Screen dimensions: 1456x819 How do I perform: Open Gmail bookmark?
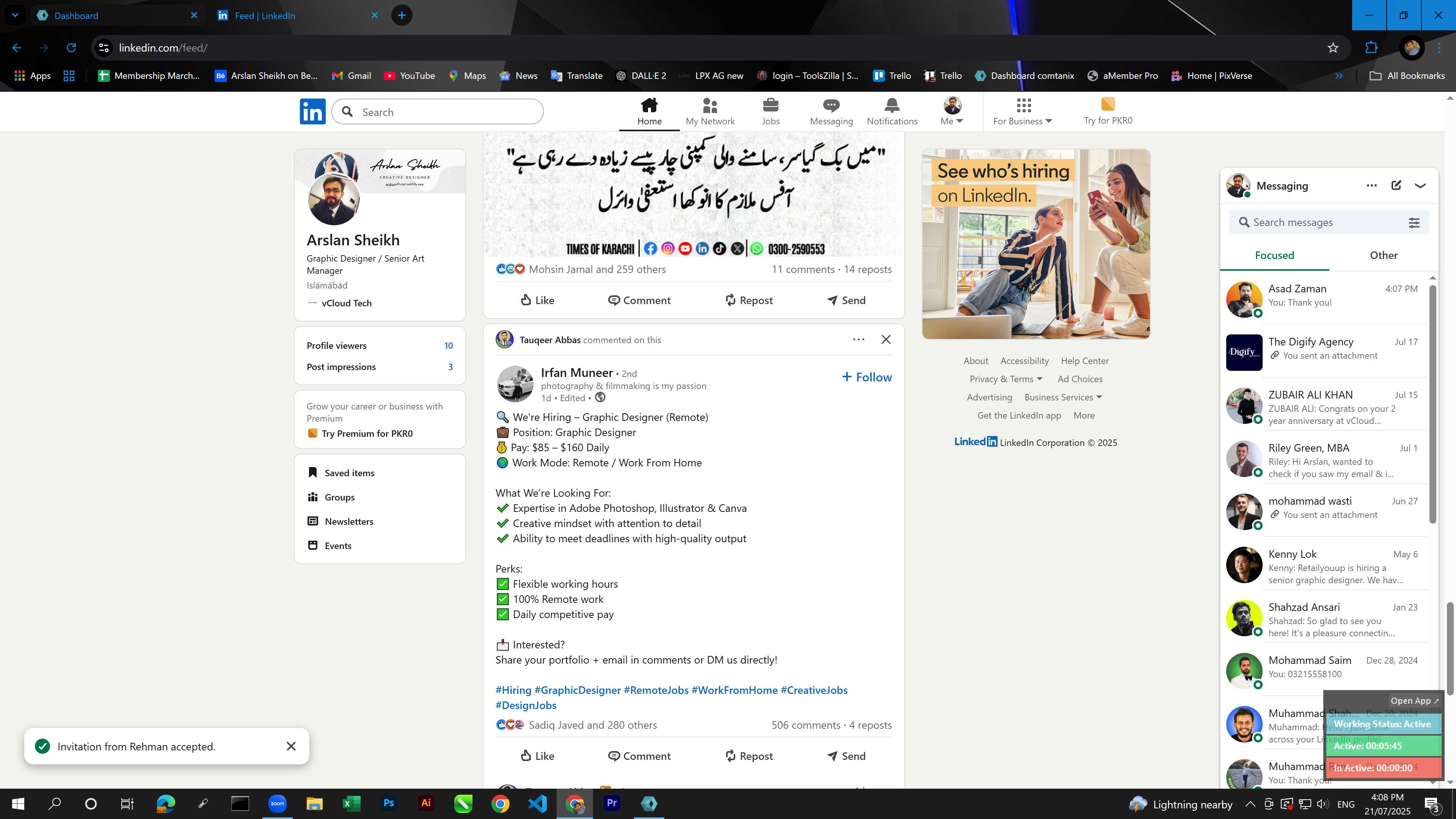pyautogui.click(x=351, y=76)
